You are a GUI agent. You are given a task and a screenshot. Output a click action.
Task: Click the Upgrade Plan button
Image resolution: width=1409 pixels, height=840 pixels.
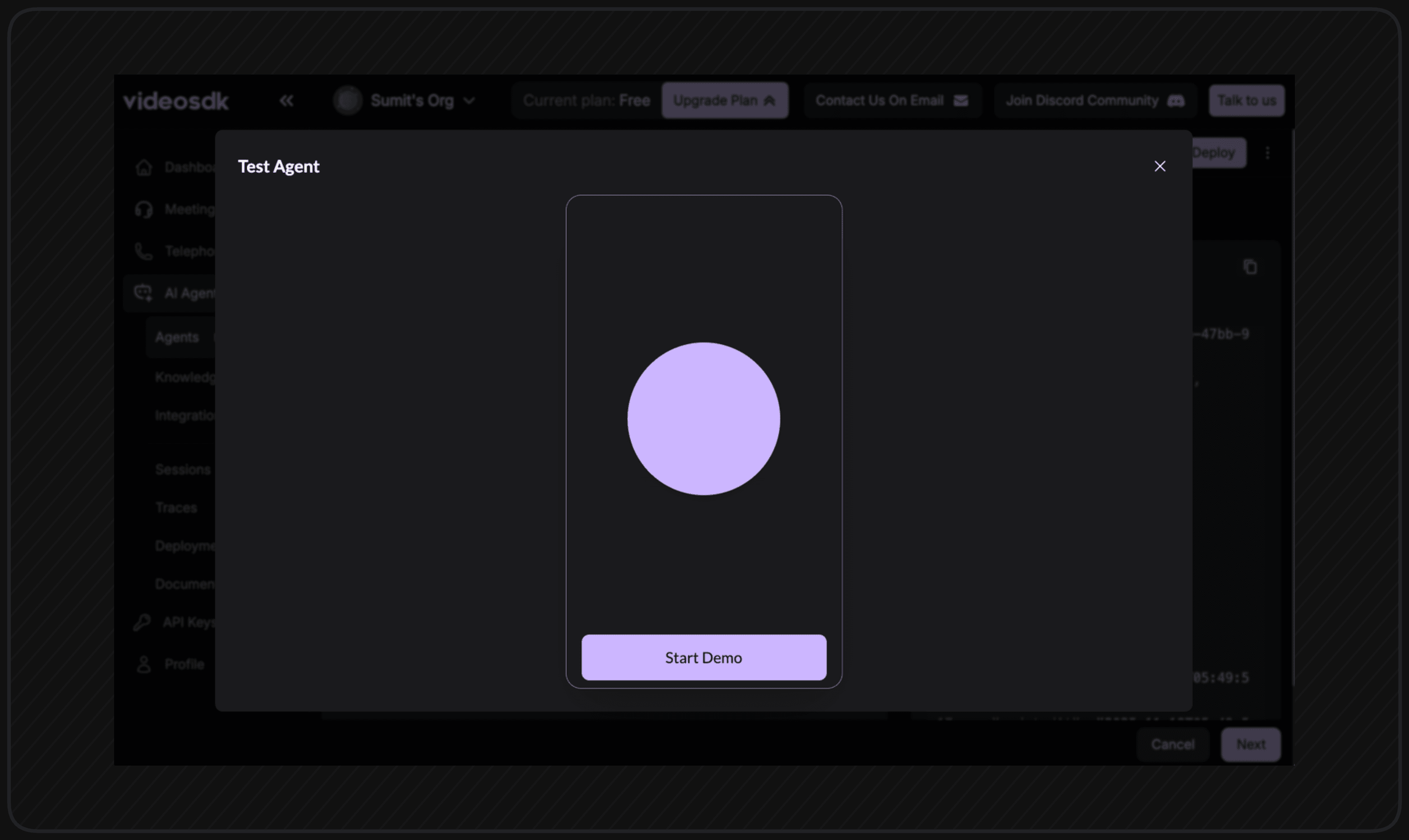click(725, 100)
